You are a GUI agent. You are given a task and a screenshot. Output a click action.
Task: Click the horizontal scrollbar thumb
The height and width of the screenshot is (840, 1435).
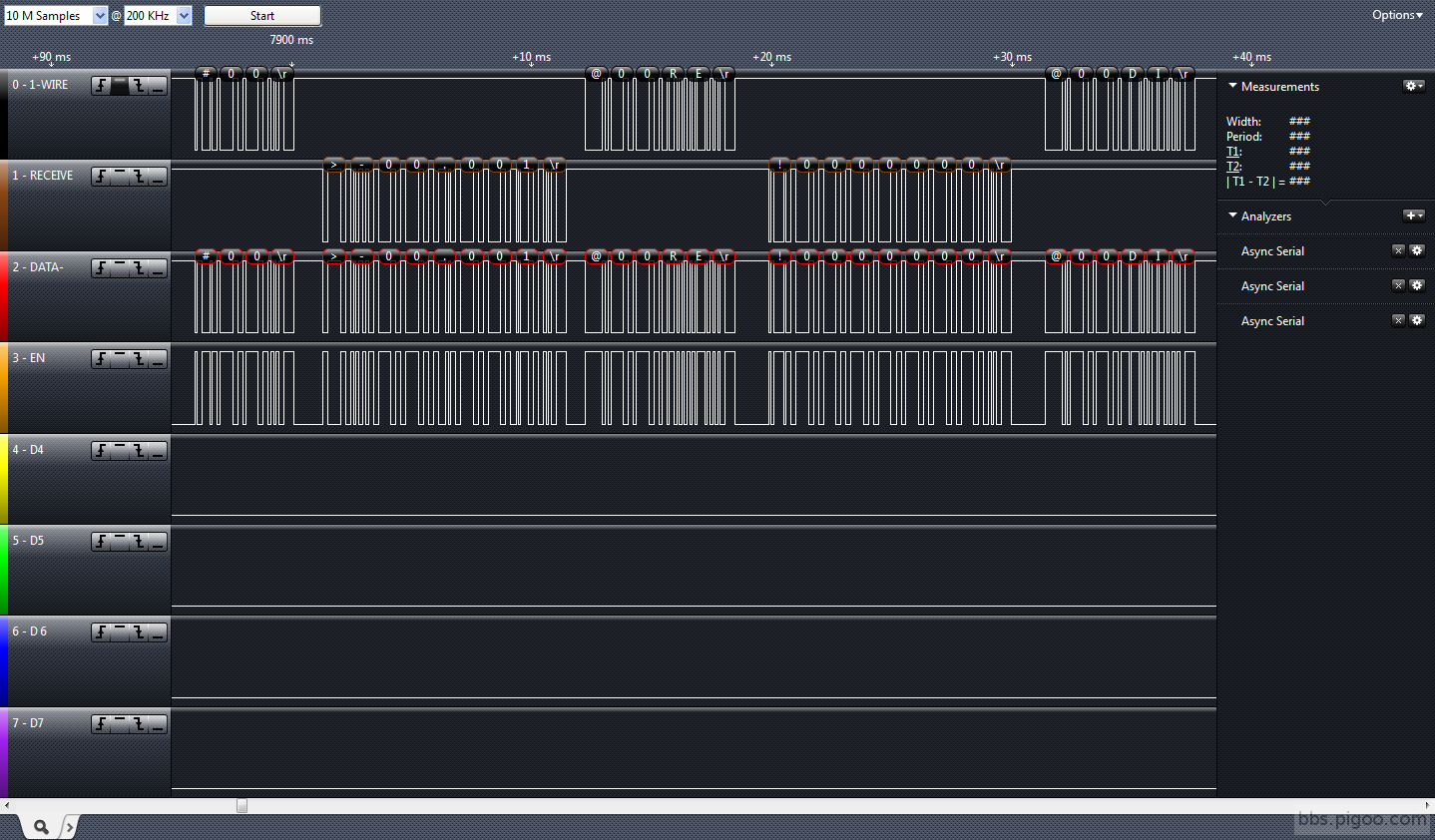241,805
